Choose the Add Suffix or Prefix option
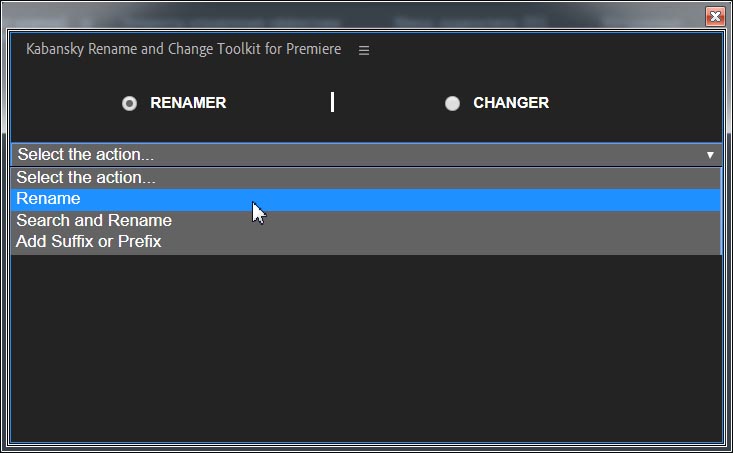The width and height of the screenshot is (733, 453). (366, 242)
